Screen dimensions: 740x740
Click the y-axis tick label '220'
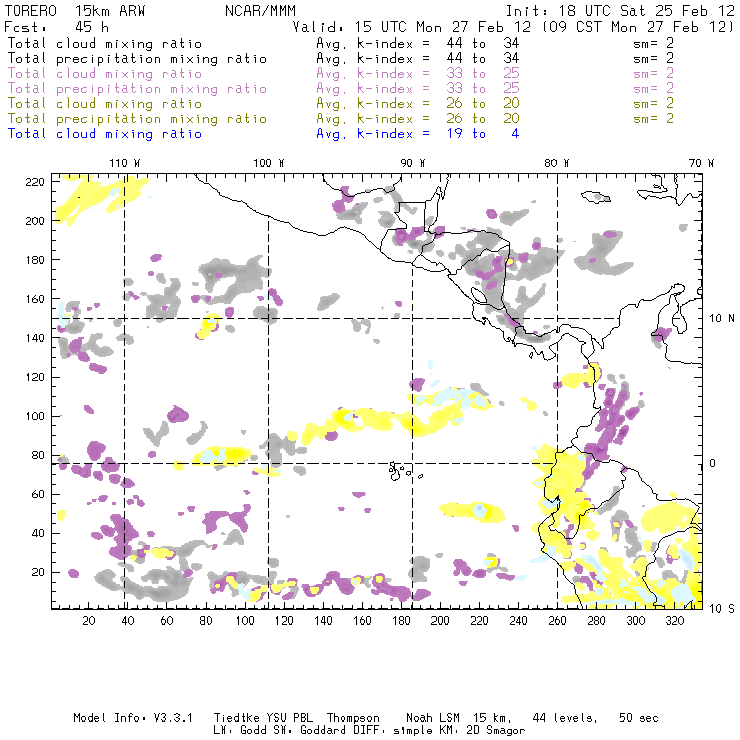coord(35,182)
